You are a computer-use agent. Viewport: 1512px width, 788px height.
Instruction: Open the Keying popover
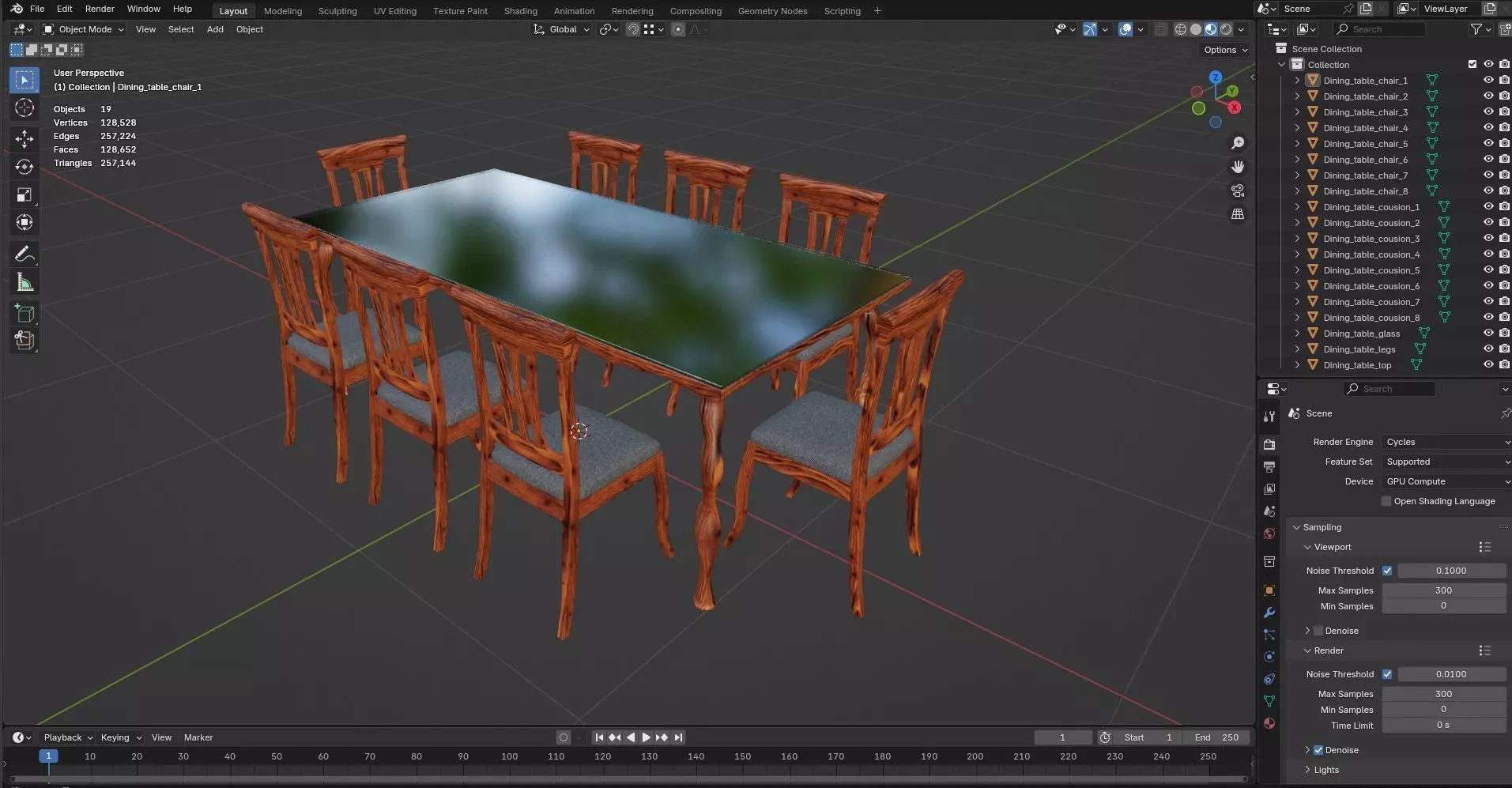(121, 737)
